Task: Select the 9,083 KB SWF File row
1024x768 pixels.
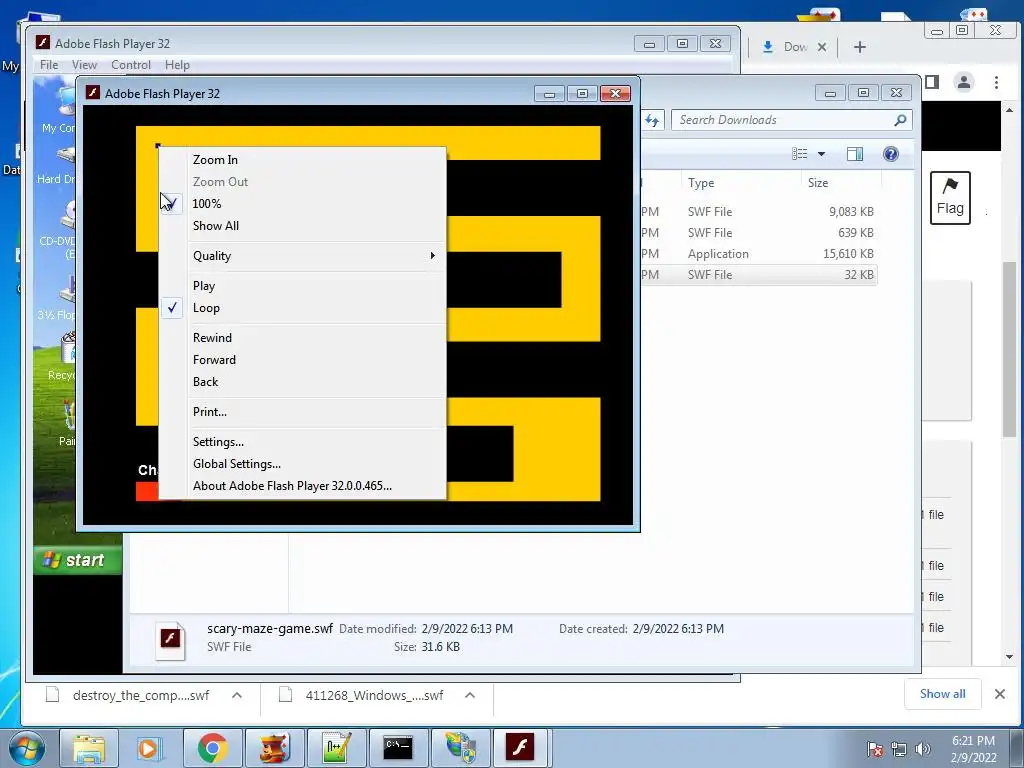Action: 758,212
